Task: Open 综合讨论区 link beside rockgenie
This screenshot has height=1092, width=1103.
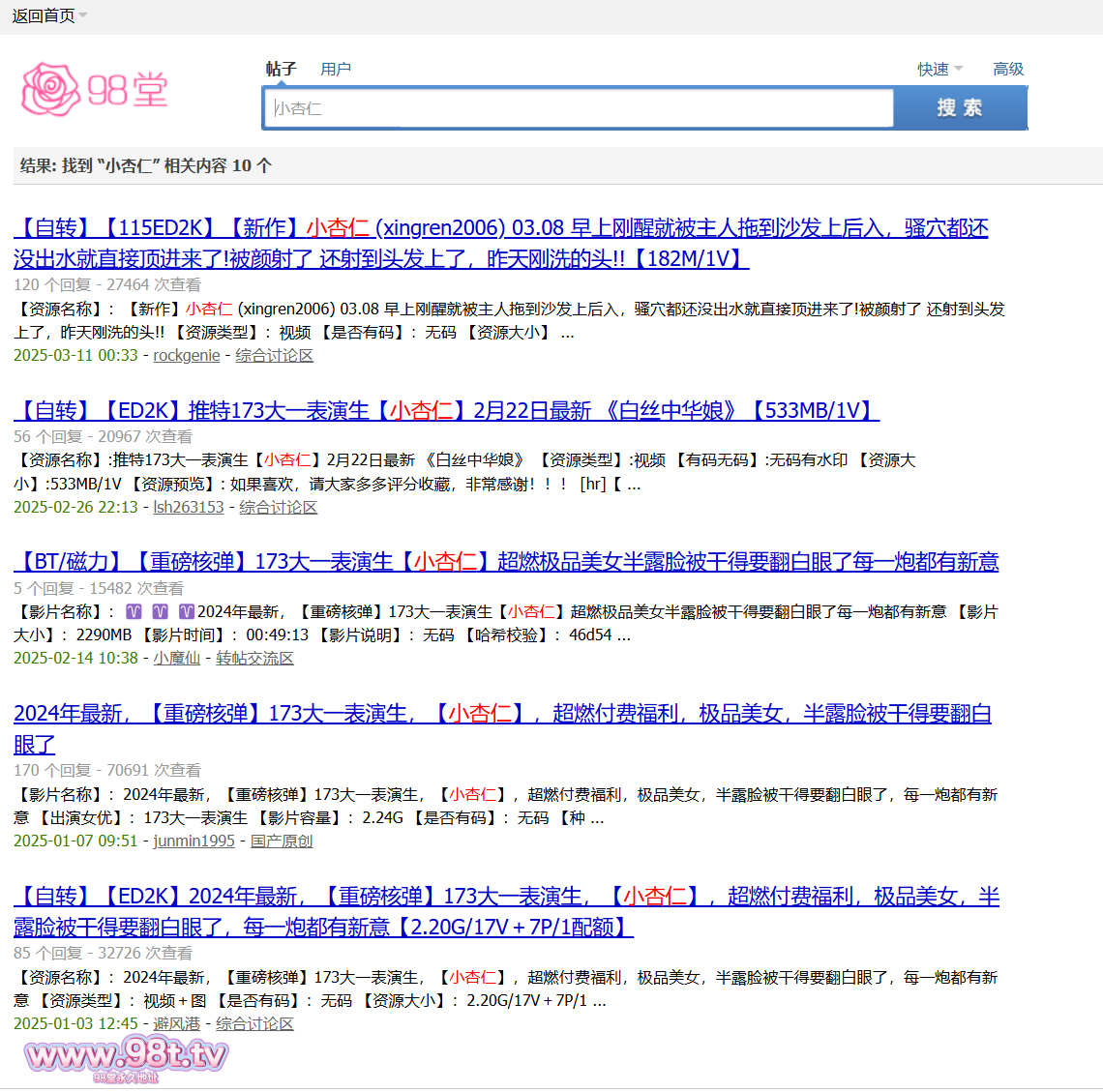Action: (x=275, y=355)
